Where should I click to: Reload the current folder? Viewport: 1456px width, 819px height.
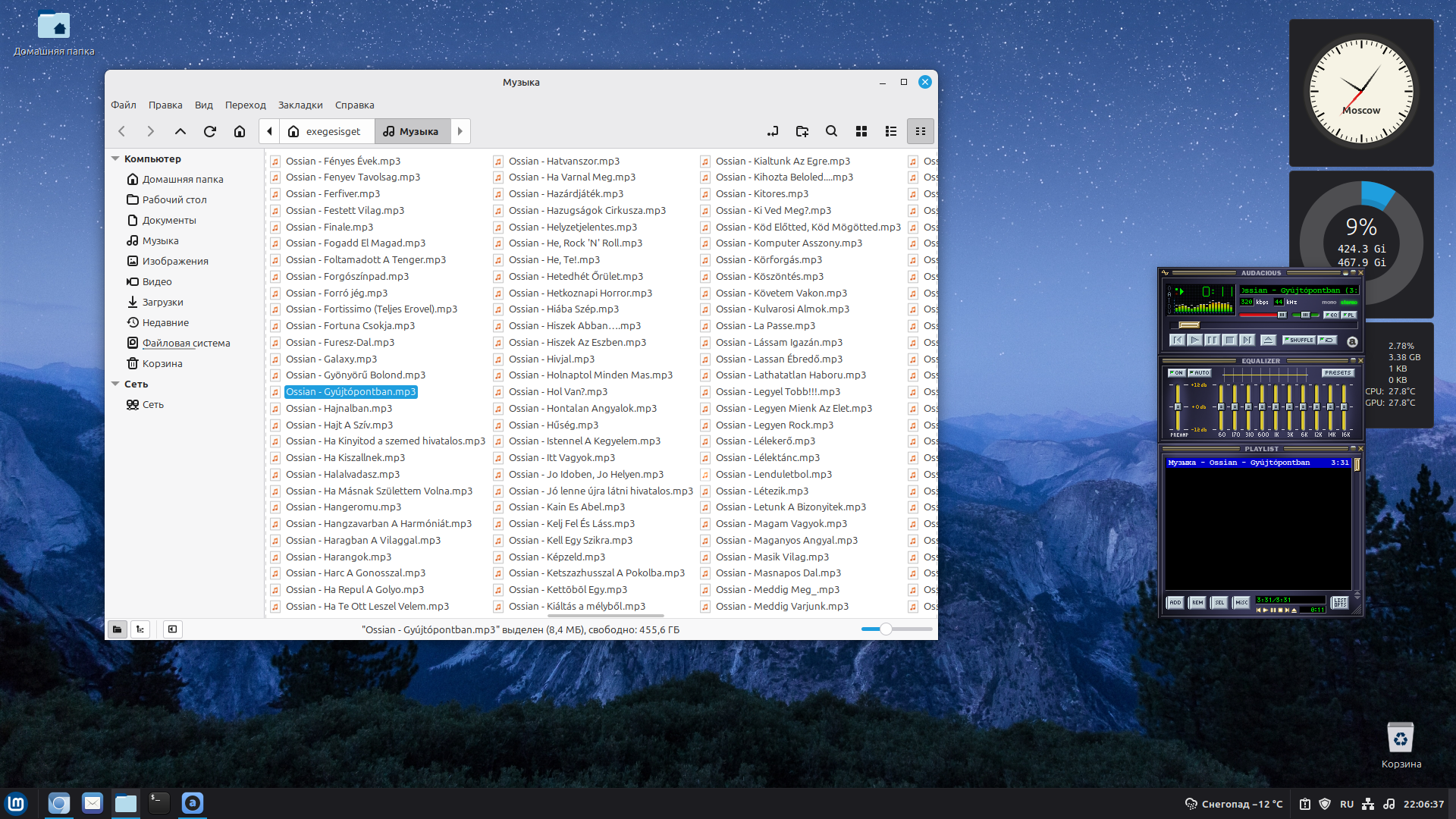(x=210, y=131)
